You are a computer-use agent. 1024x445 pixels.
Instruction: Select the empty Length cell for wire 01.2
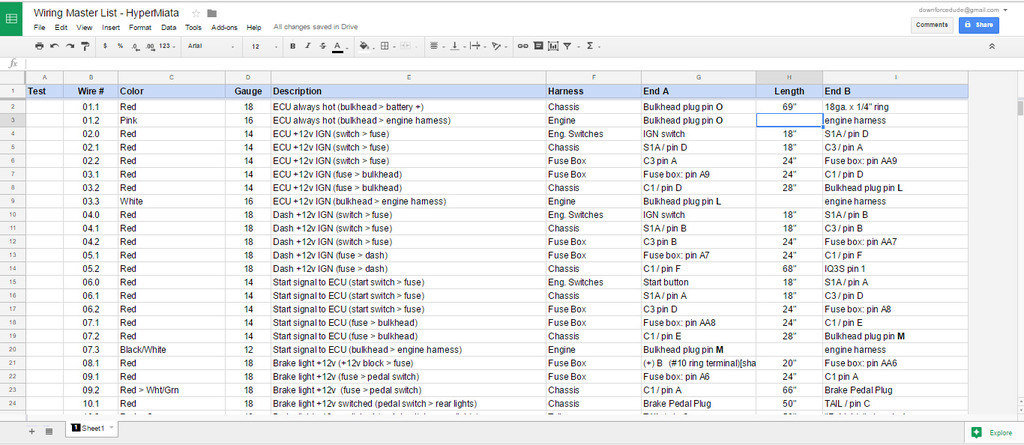click(789, 120)
